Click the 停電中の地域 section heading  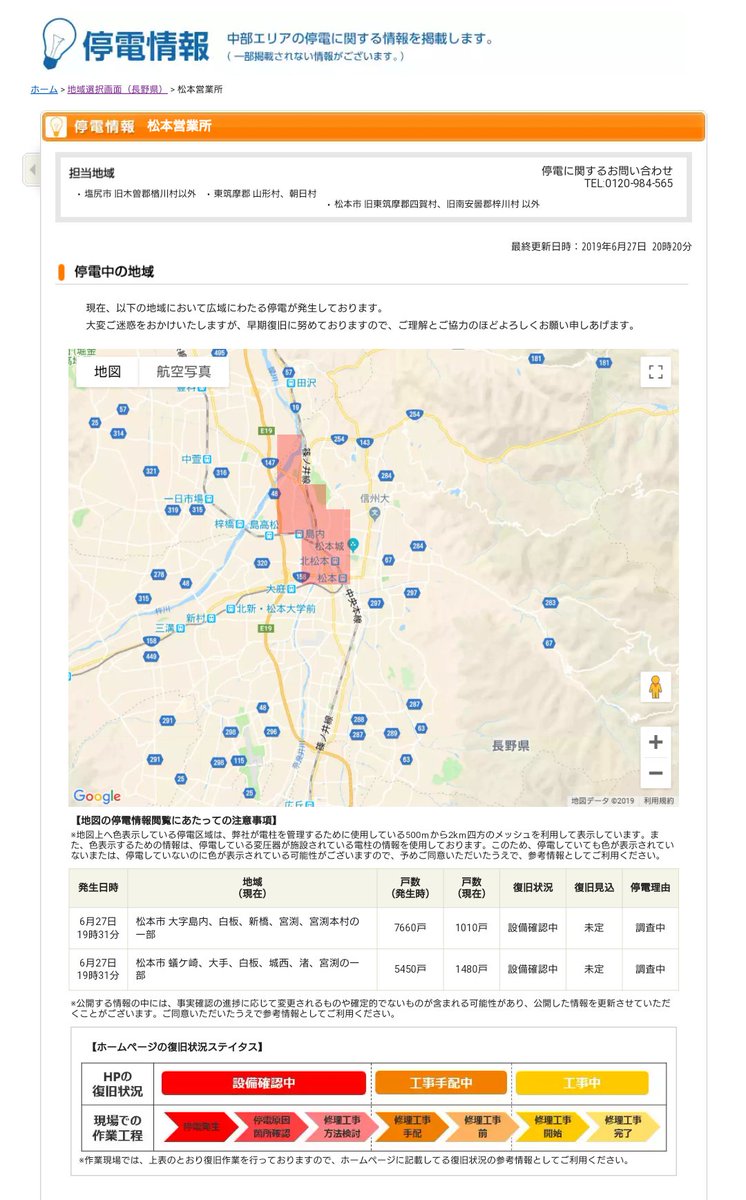[x=113, y=271]
